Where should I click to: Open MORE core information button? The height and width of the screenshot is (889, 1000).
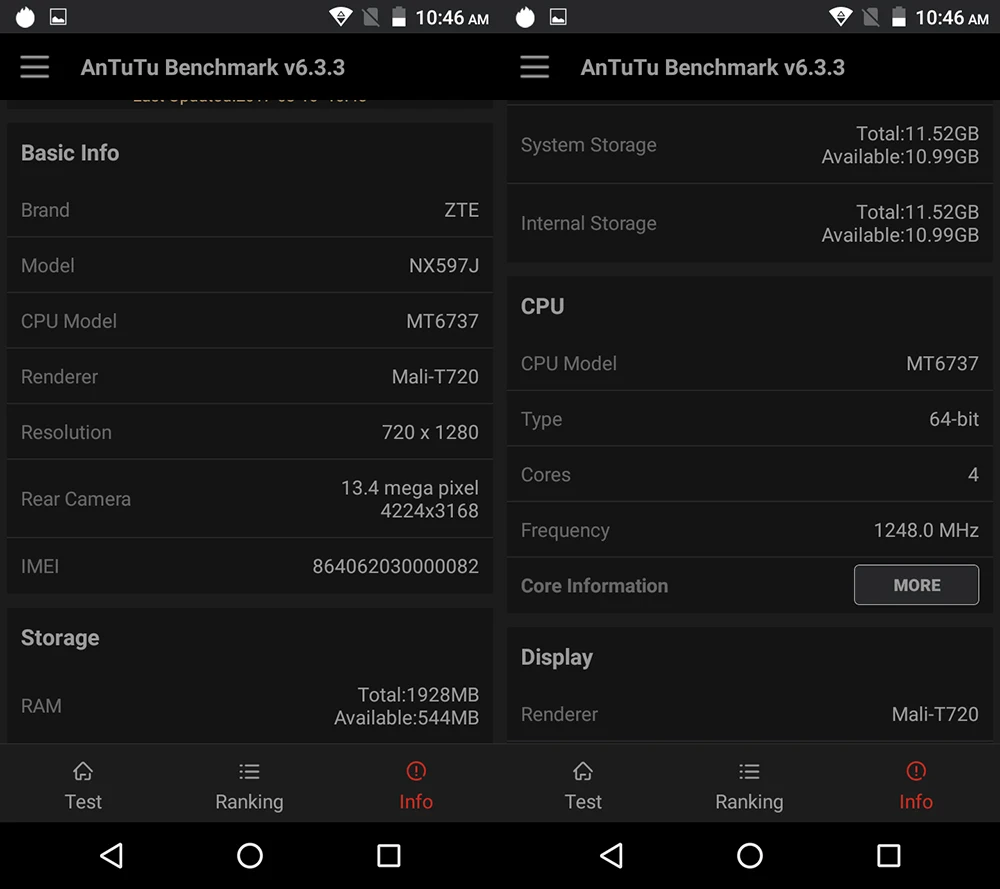pos(916,585)
